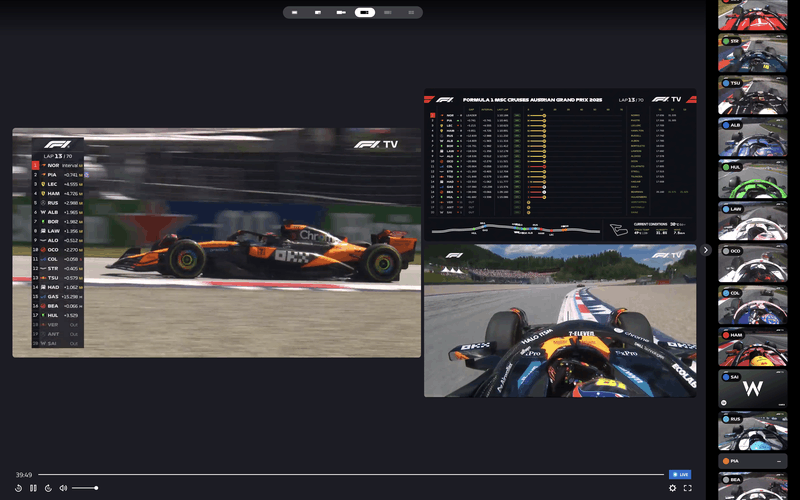Select the fifth dimmed layout icon
The width and height of the screenshot is (800, 500).
point(388,12)
